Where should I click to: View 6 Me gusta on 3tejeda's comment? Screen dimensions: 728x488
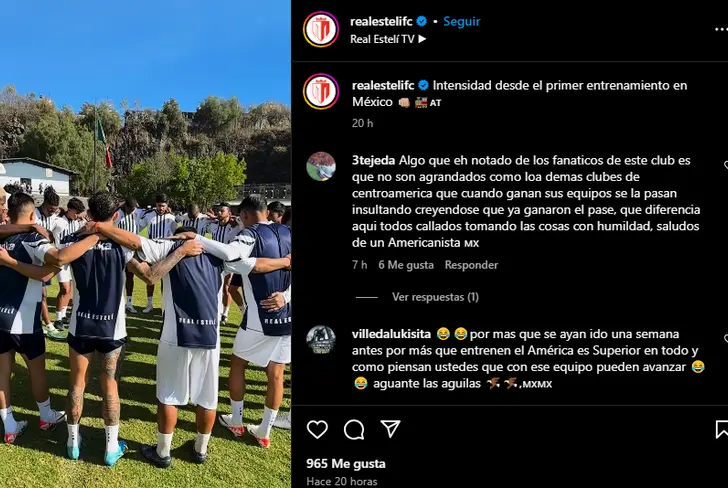(406, 265)
